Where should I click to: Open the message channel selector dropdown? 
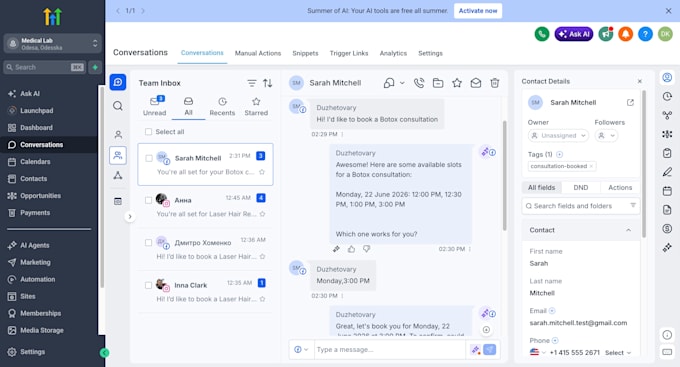301,350
